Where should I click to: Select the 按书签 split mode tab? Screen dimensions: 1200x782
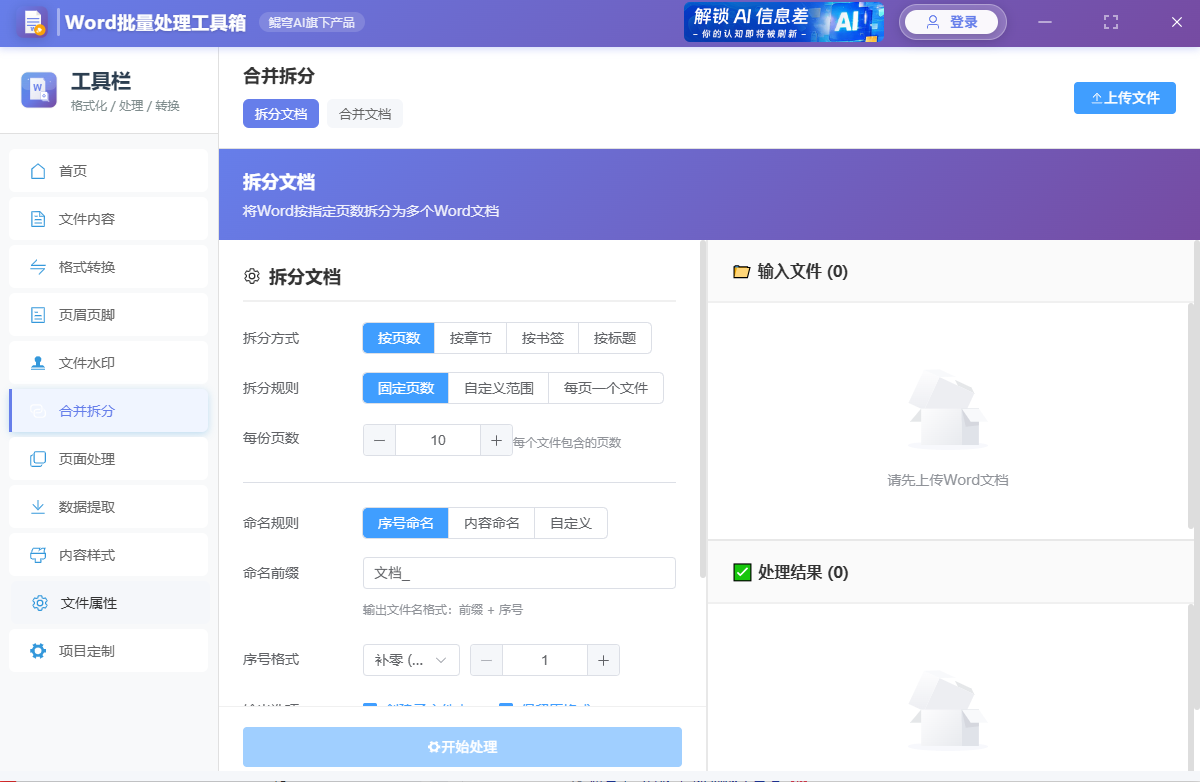(x=542, y=338)
